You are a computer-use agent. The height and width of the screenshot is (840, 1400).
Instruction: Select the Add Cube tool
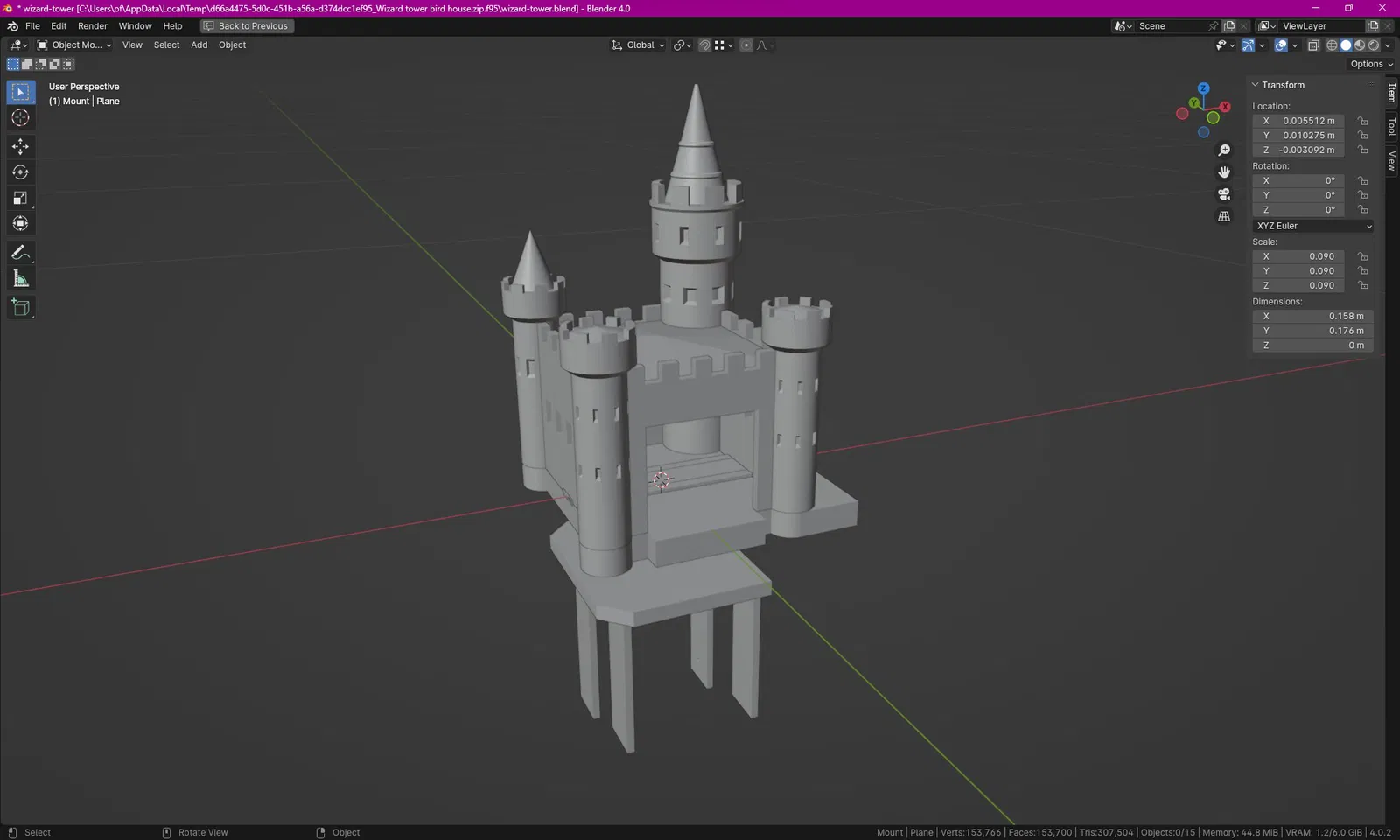[x=20, y=307]
